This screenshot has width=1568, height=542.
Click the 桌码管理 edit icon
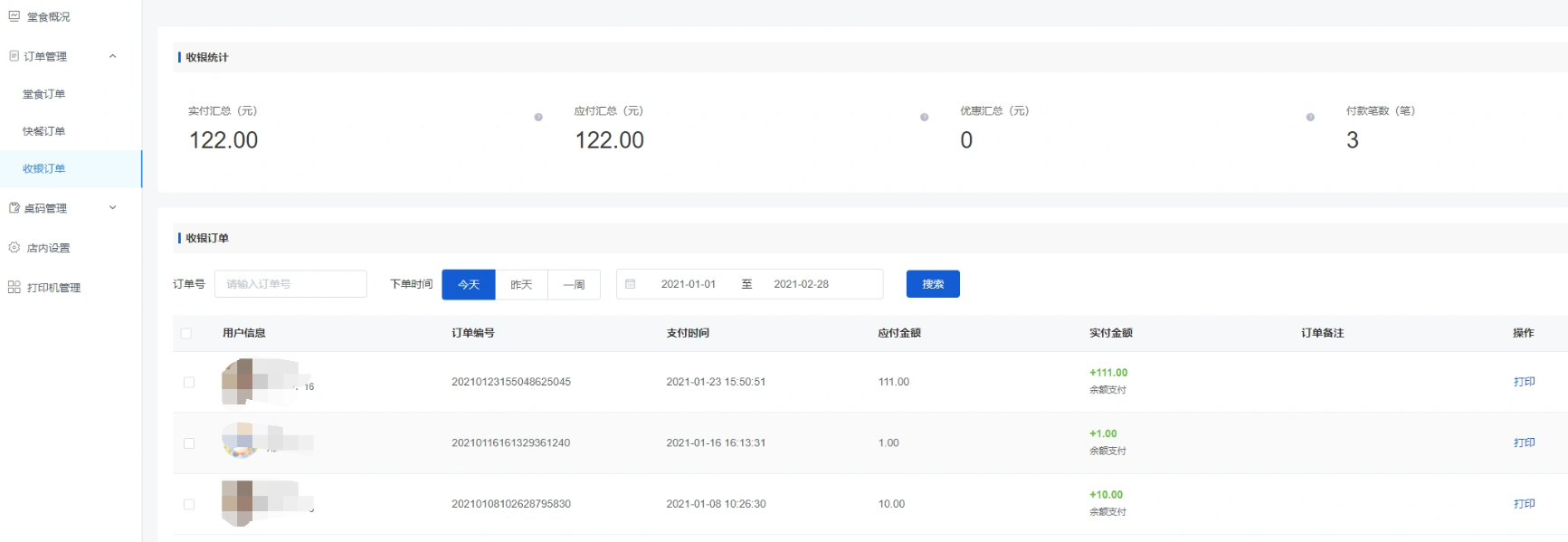(x=14, y=207)
